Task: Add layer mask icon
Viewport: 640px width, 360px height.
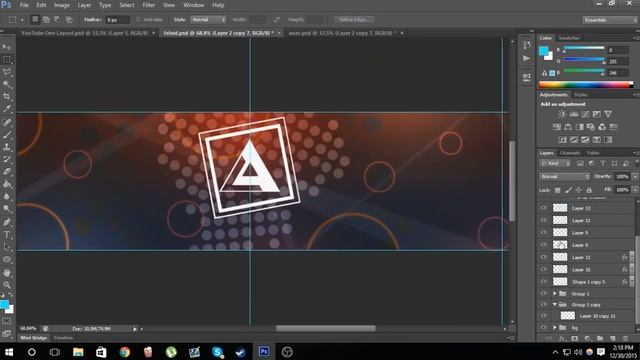Action: [575, 338]
